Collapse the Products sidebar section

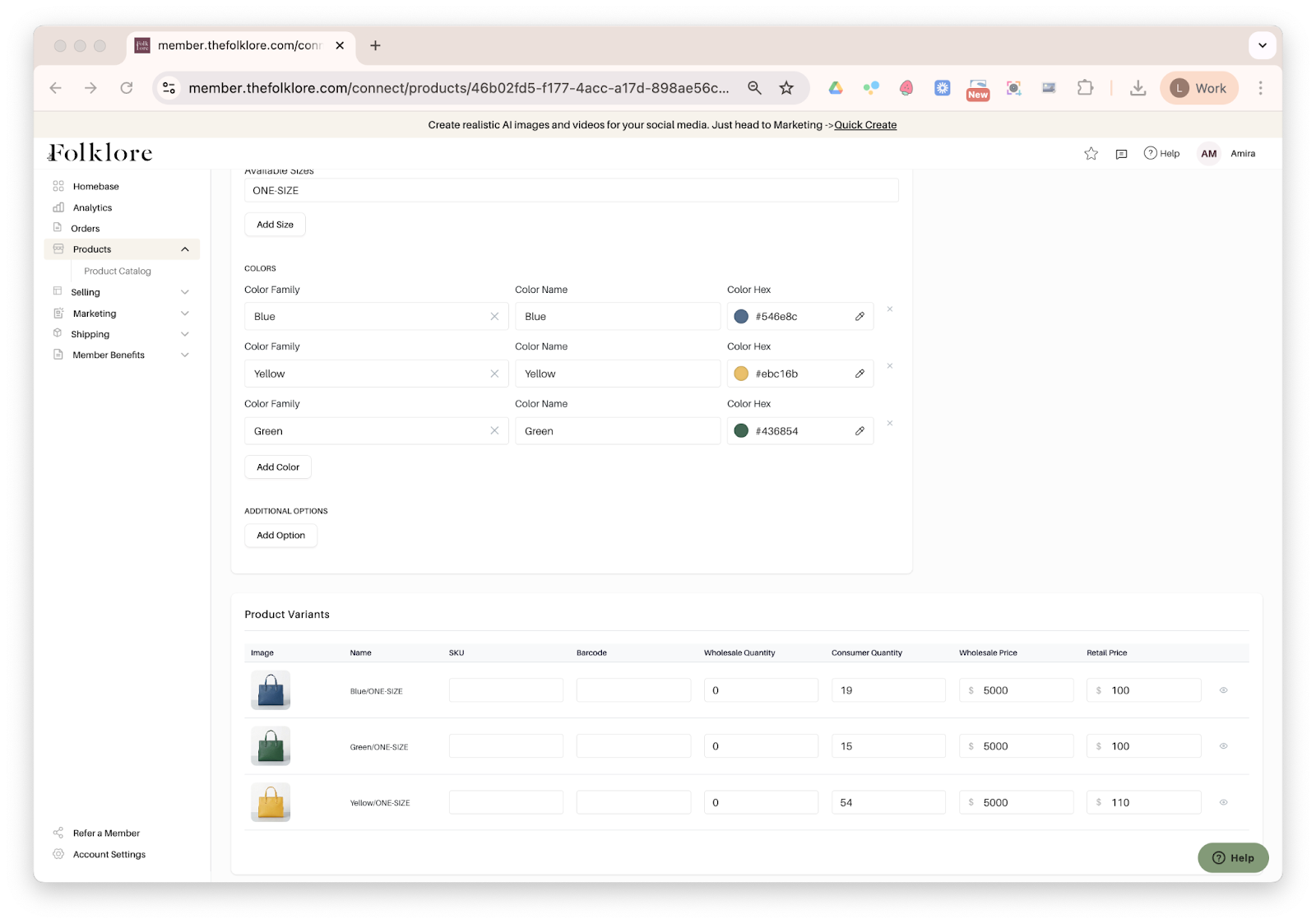[185, 249]
